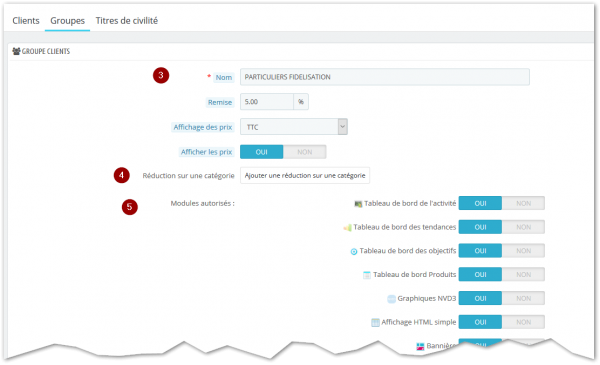Click the Nom text field
This screenshot has width=600, height=365.
tap(385, 77)
